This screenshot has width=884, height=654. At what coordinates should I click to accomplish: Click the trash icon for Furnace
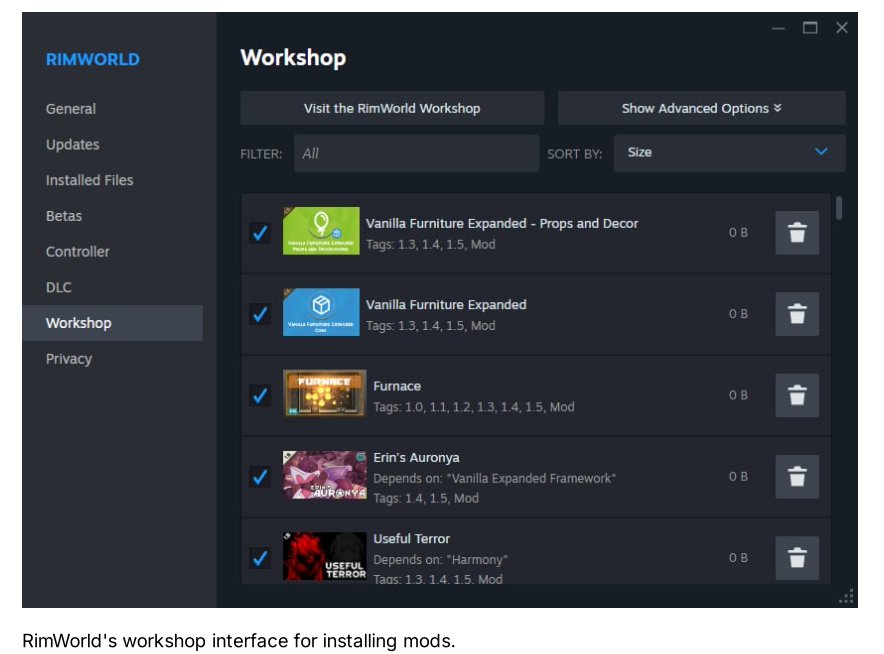(x=797, y=395)
